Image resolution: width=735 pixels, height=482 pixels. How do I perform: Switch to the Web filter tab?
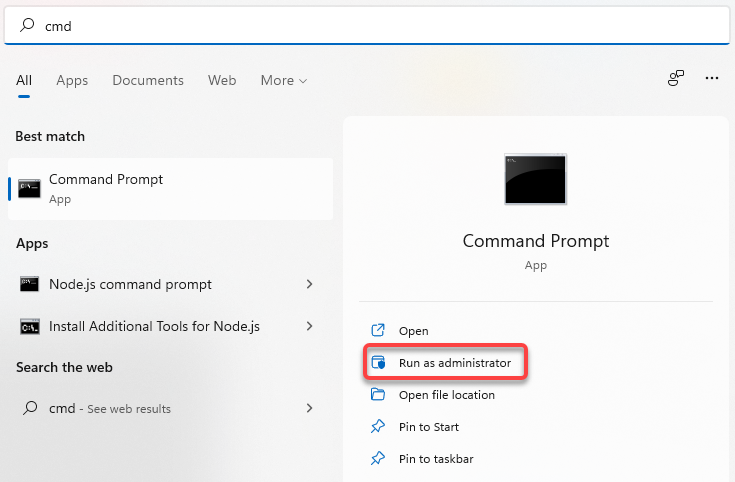tap(222, 80)
